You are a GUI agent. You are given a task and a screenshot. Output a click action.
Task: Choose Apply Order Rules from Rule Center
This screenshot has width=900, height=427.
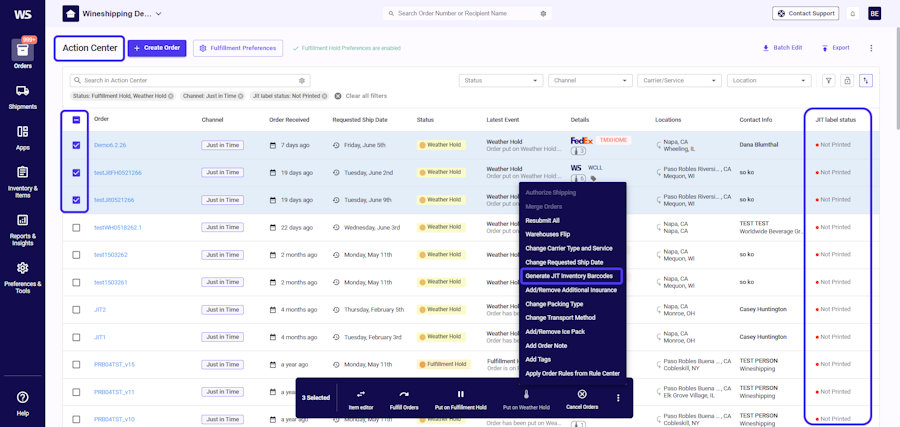pyautogui.click(x=572, y=373)
